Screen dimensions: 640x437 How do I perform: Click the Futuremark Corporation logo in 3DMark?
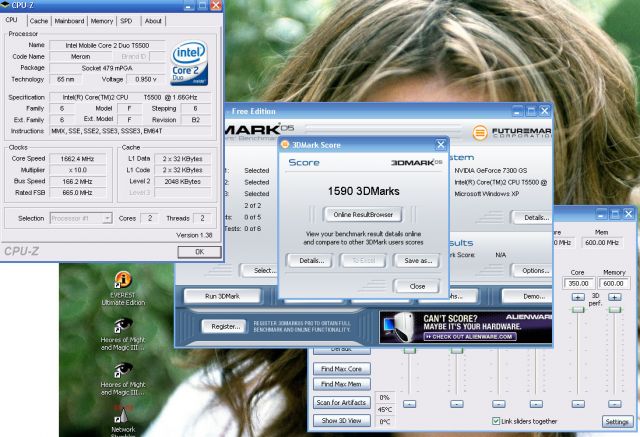[512, 132]
